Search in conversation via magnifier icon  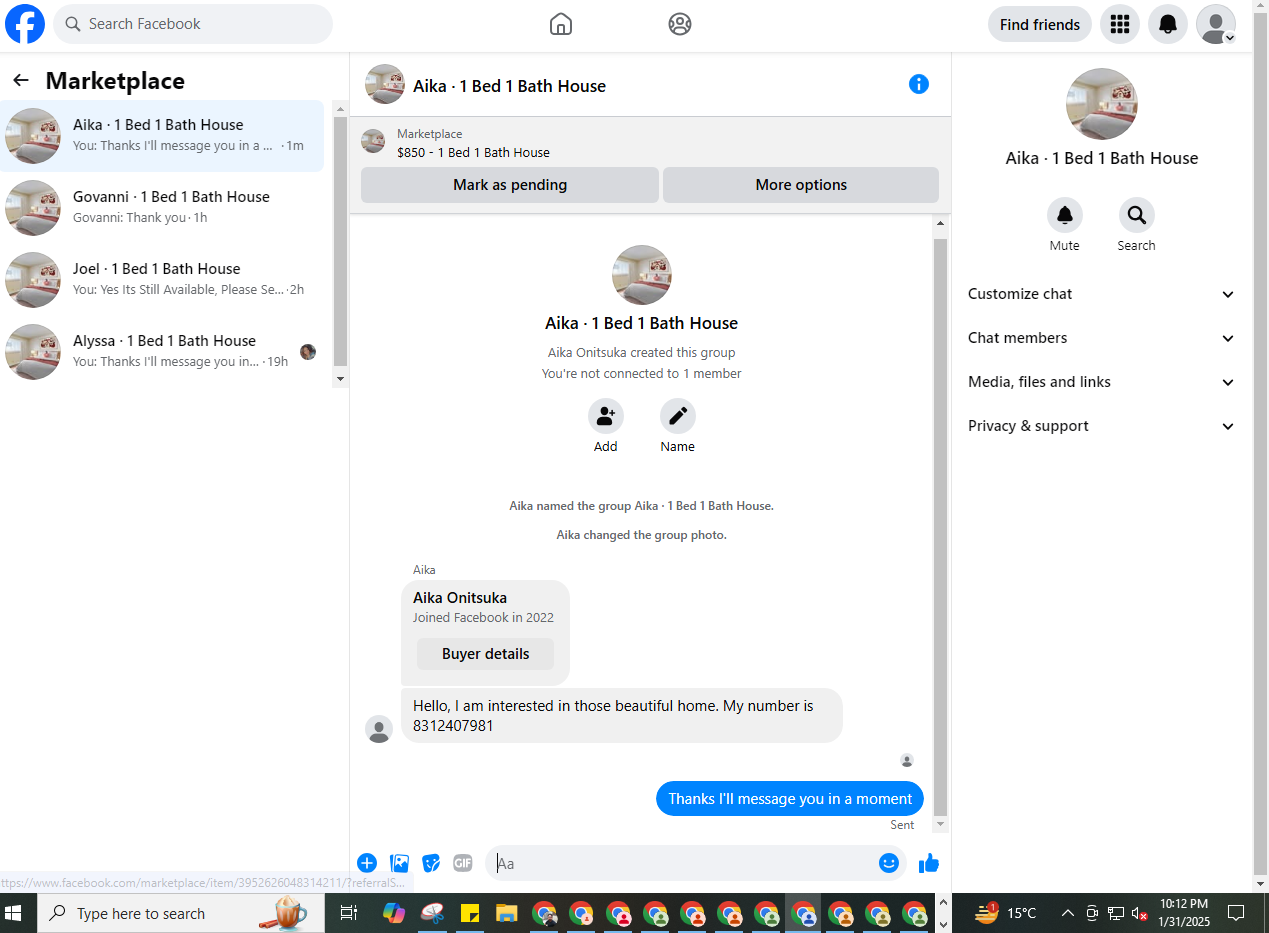point(1137,215)
